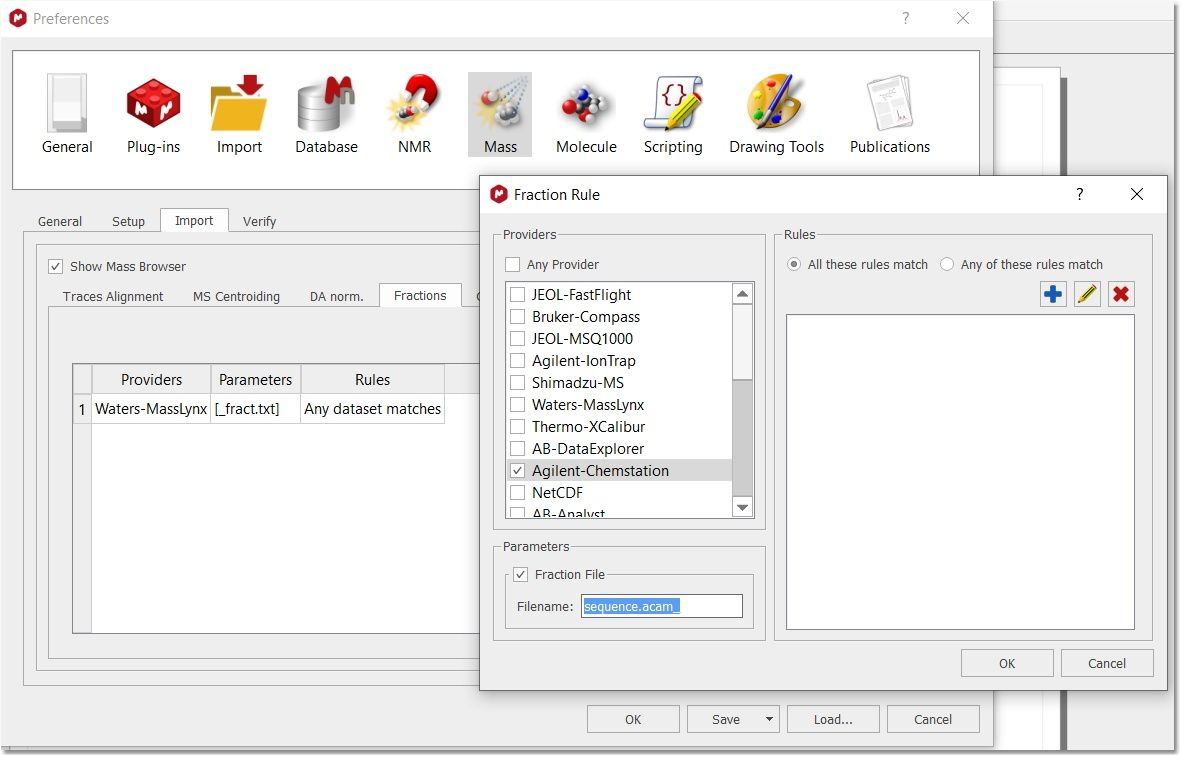Viewport: 1181px width, 757px height.
Task: Open the Drawing Tools preferences category
Action: click(x=777, y=114)
